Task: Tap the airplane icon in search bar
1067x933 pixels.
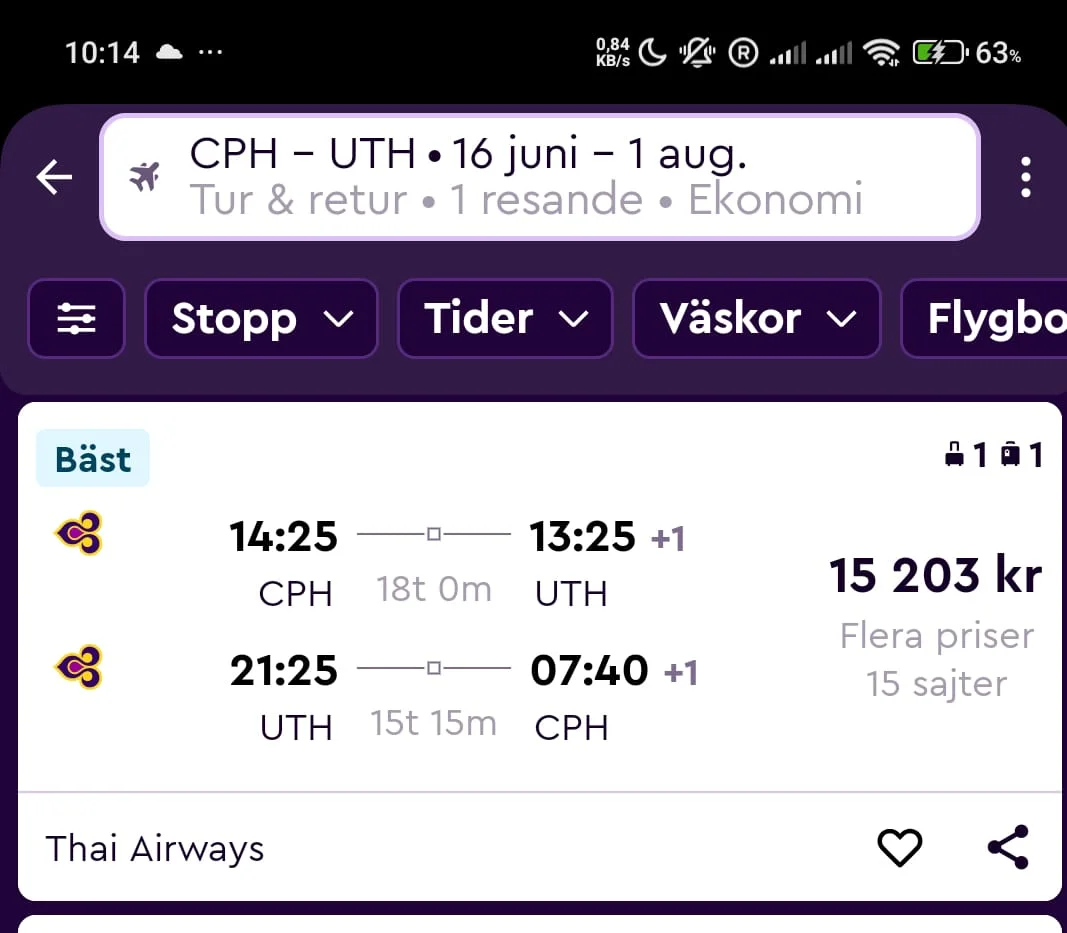Action: point(145,179)
